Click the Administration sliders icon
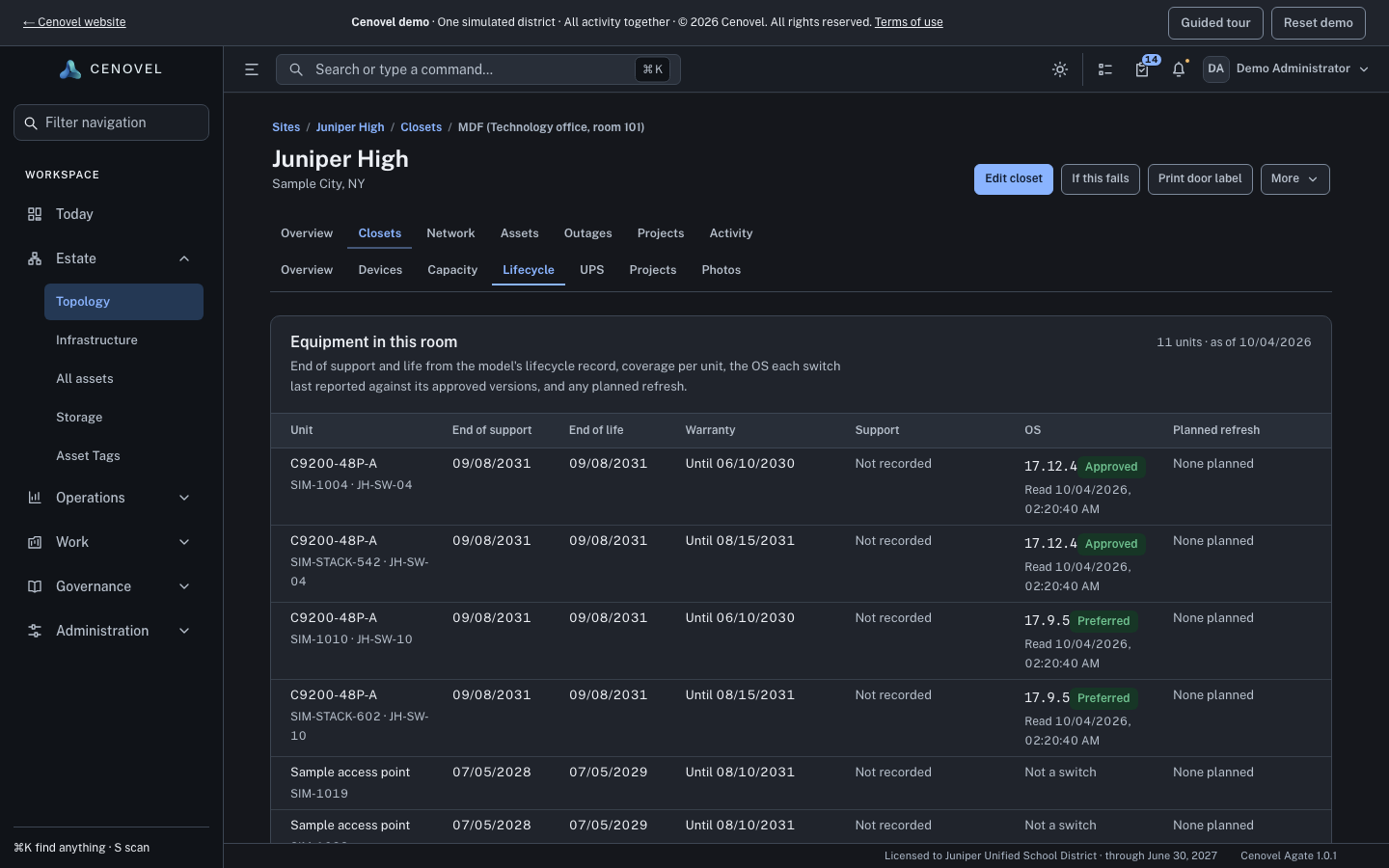 tap(35, 631)
